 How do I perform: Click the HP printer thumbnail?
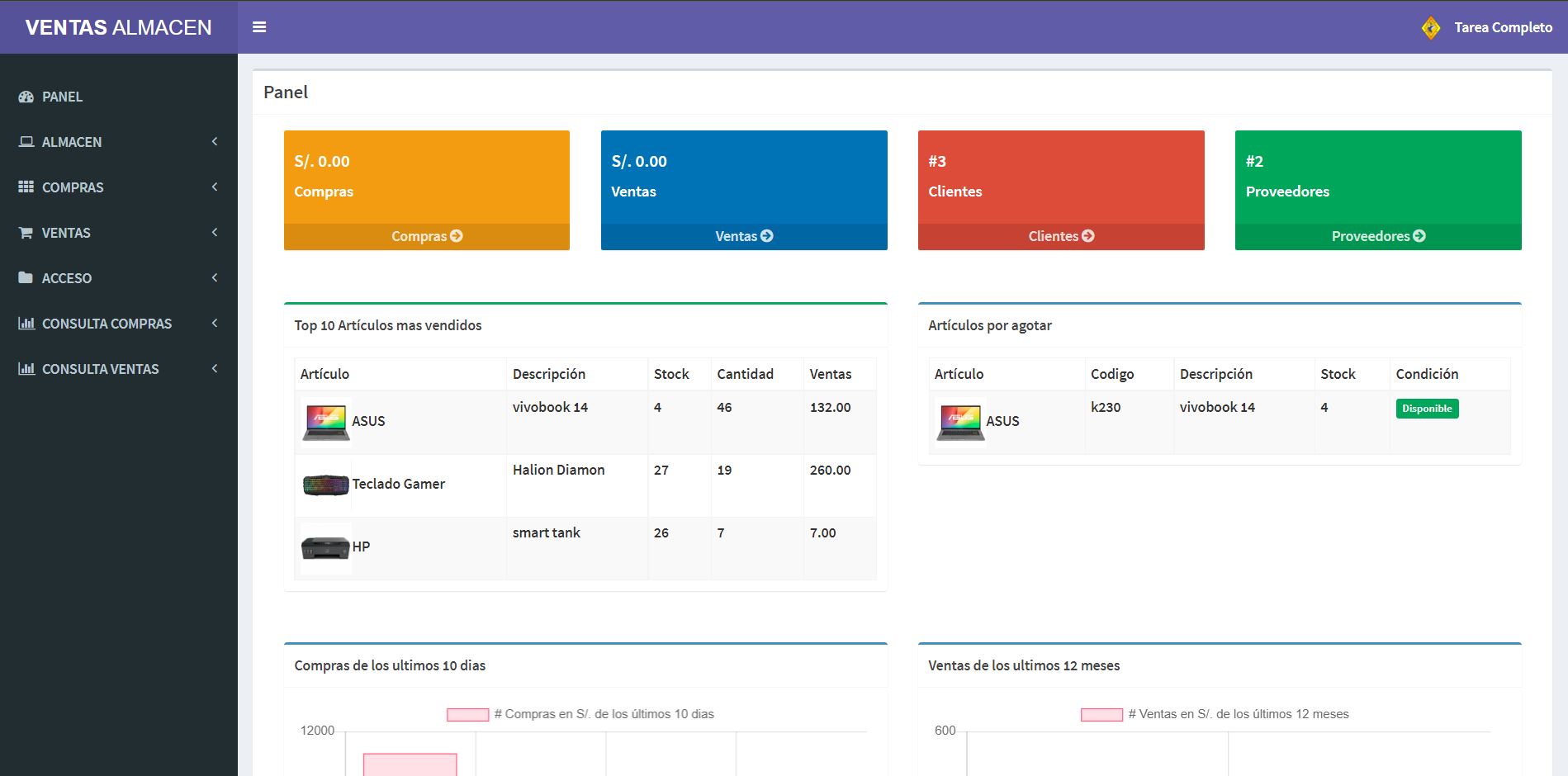point(325,547)
